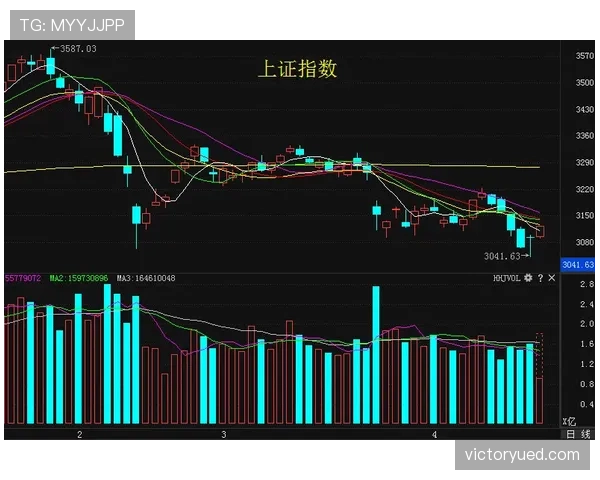Click the 3150 price axis label
600x480 pixels.
click(x=585, y=216)
